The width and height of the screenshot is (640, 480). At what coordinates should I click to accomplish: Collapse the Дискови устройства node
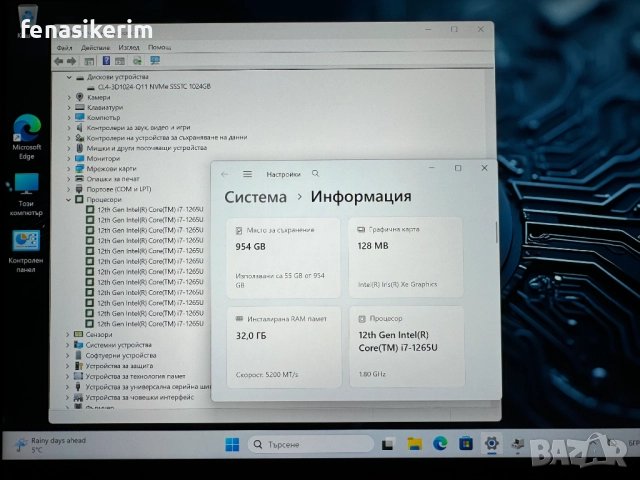click(x=69, y=77)
